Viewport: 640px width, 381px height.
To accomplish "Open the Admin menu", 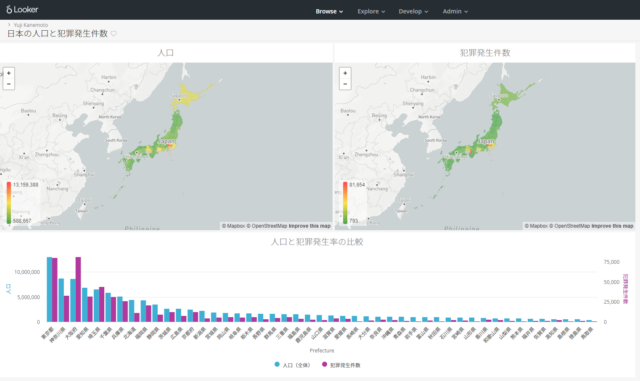I will (x=455, y=11).
